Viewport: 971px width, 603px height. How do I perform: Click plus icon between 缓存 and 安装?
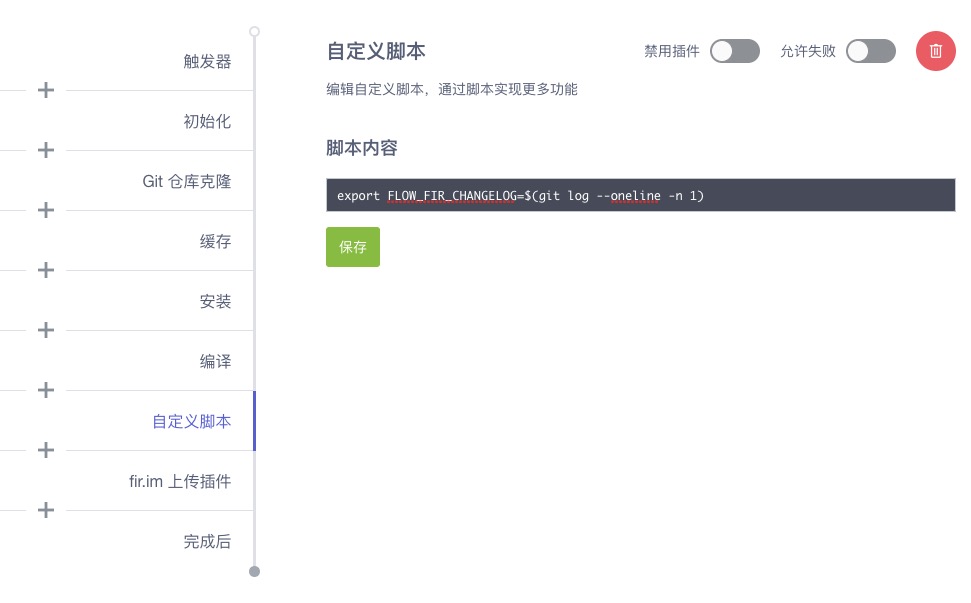[45, 270]
